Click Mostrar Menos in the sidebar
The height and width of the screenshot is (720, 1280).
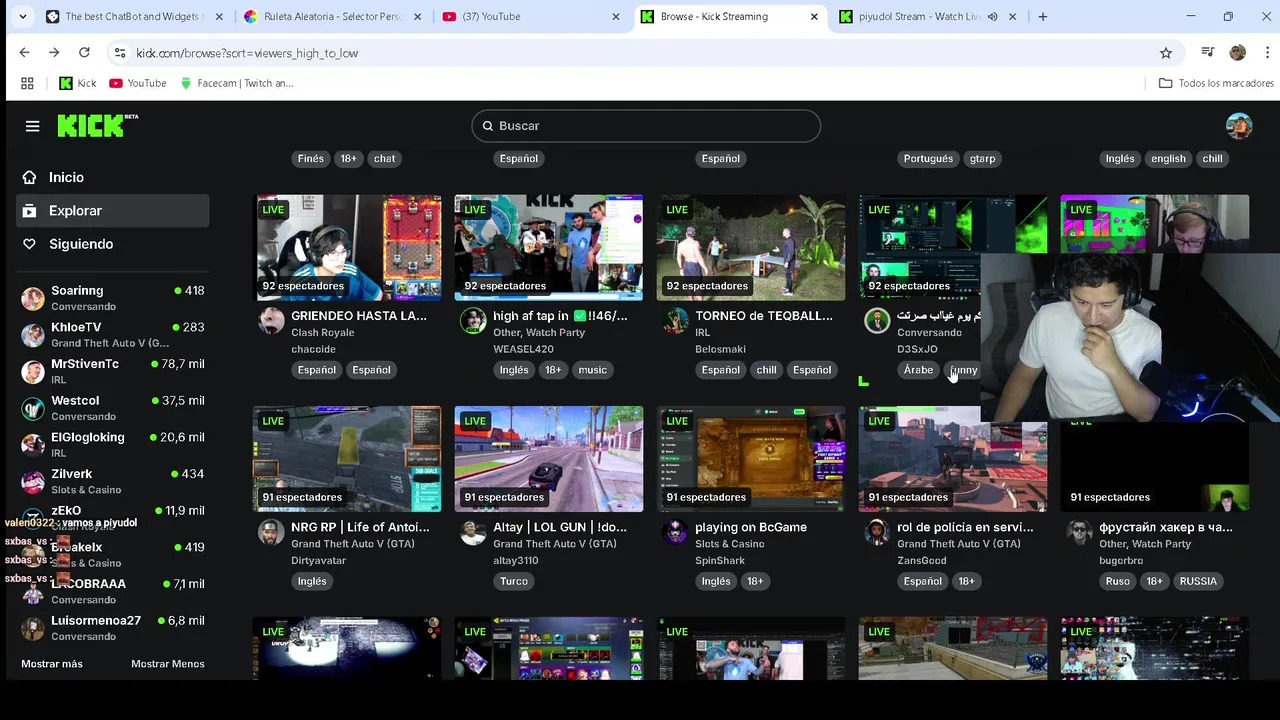click(168, 664)
